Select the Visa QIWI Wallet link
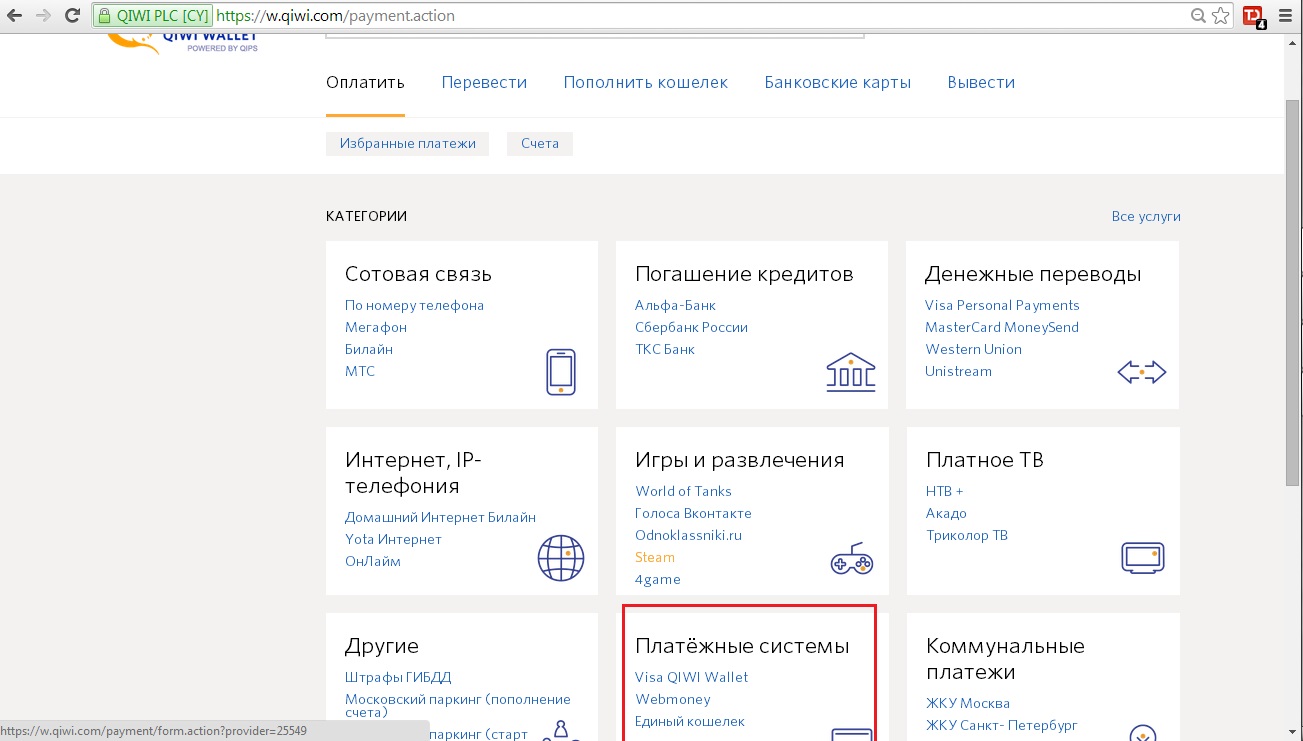The height and width of the screenshot is (741, 1303). 691,677
